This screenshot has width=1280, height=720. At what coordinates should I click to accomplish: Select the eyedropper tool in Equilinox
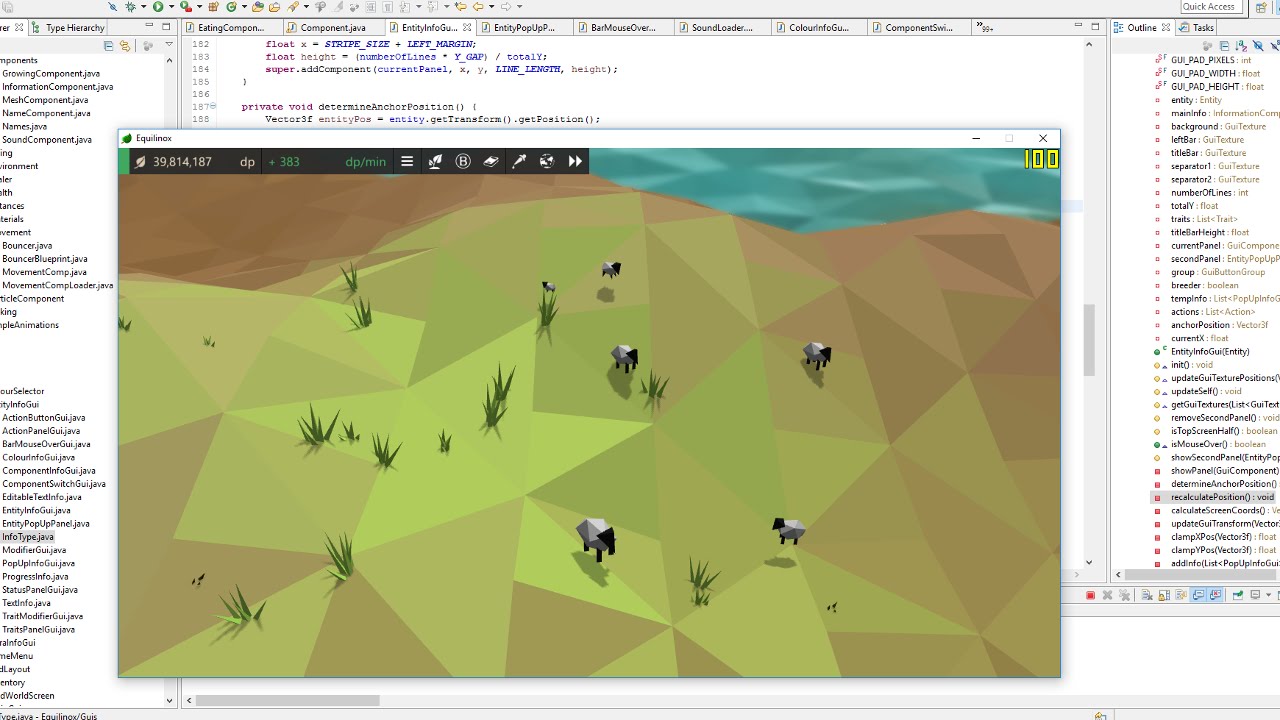pyautogui.click(x=519, y=161)
